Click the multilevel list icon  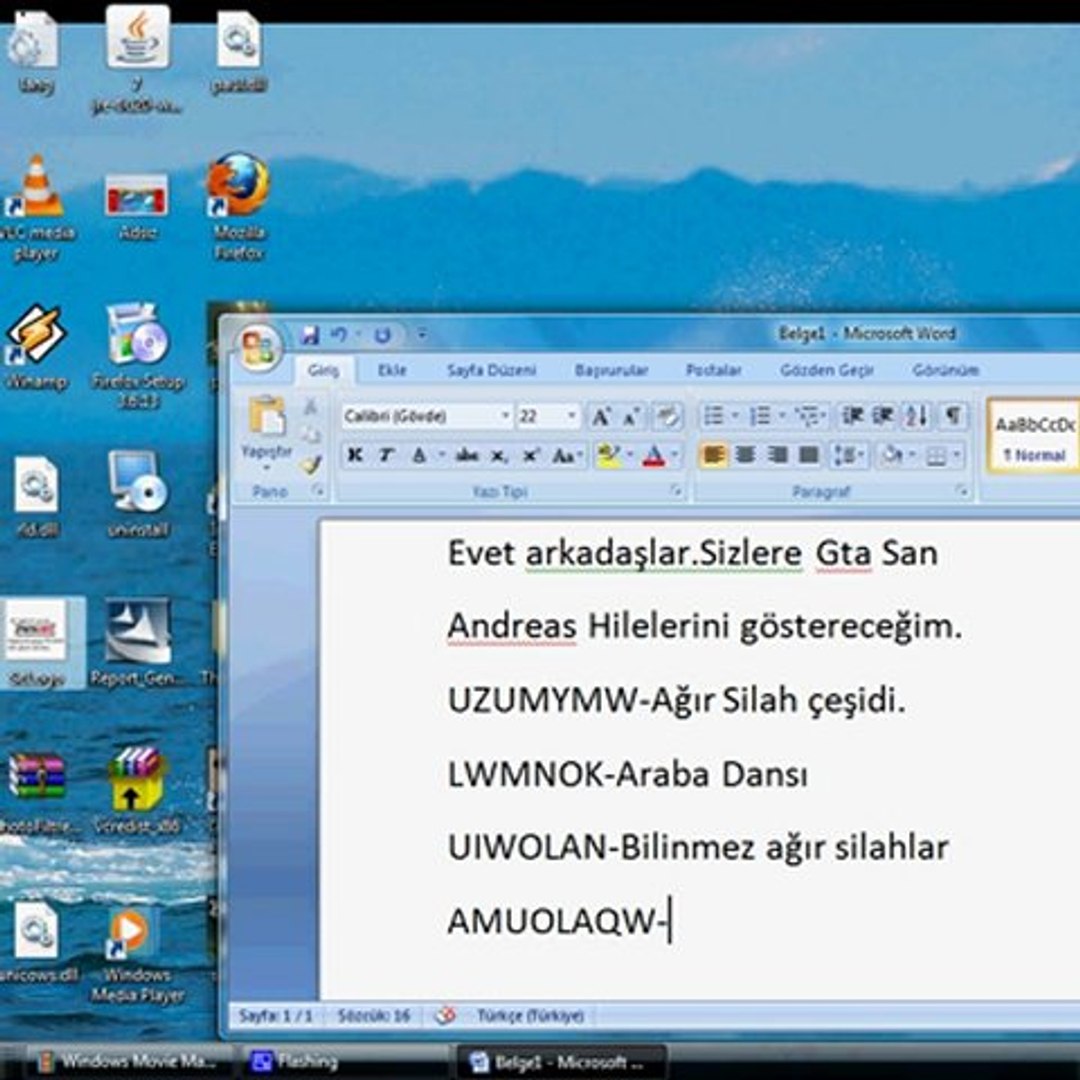pos(805,416)
